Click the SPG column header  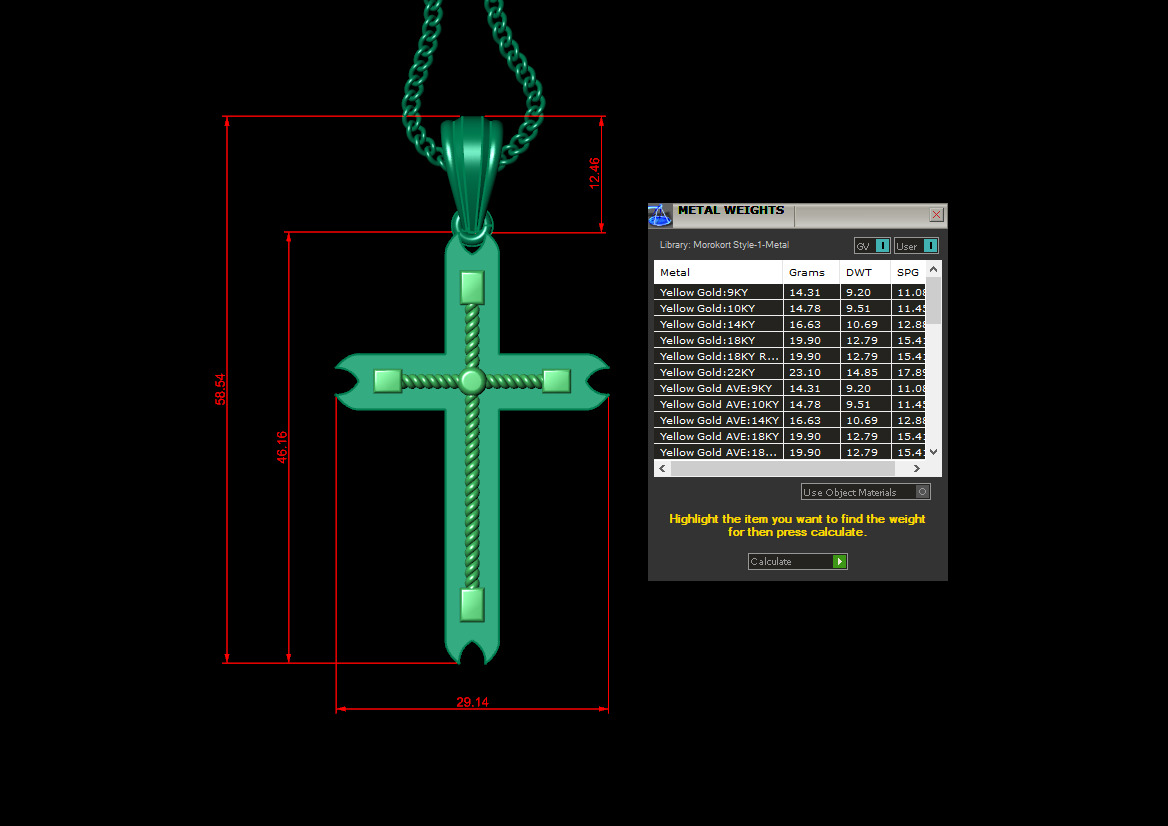(907, 272)
